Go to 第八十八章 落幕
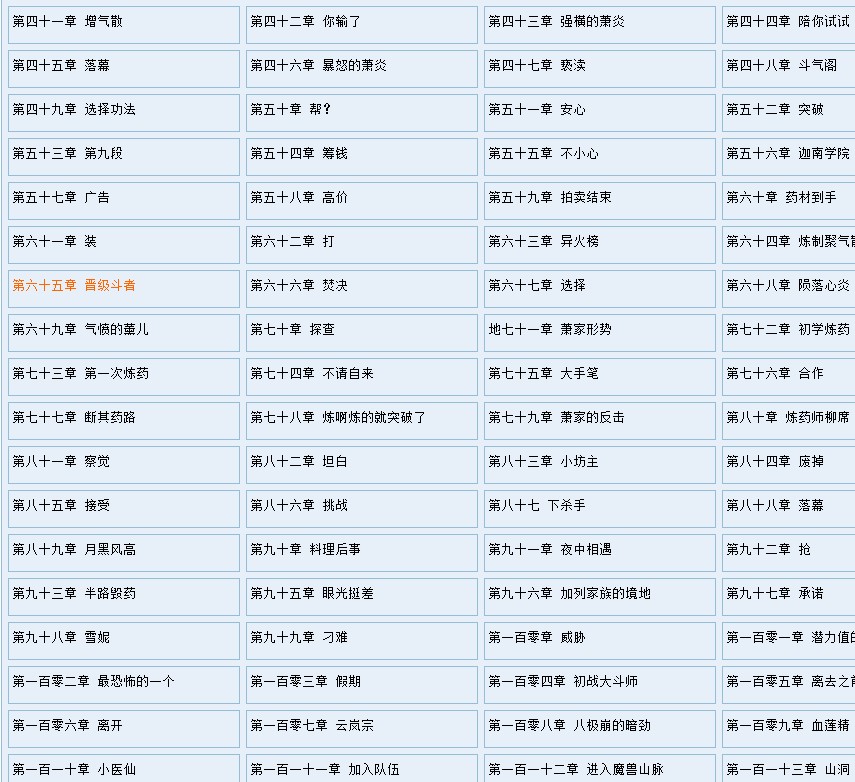The image size is (855, 782). tap(775, 506)
